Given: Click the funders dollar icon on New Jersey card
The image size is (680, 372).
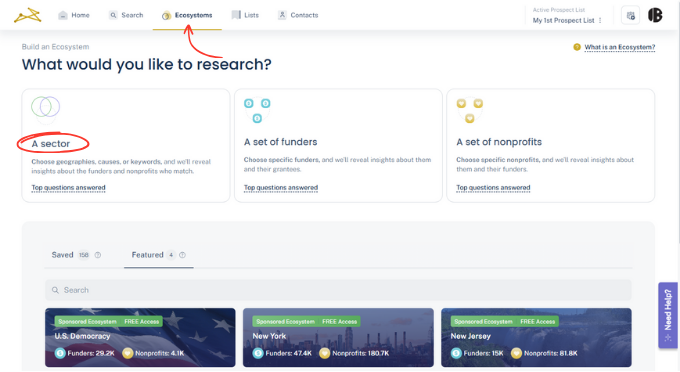Looking at the screenshot, I should coord(456,353).
